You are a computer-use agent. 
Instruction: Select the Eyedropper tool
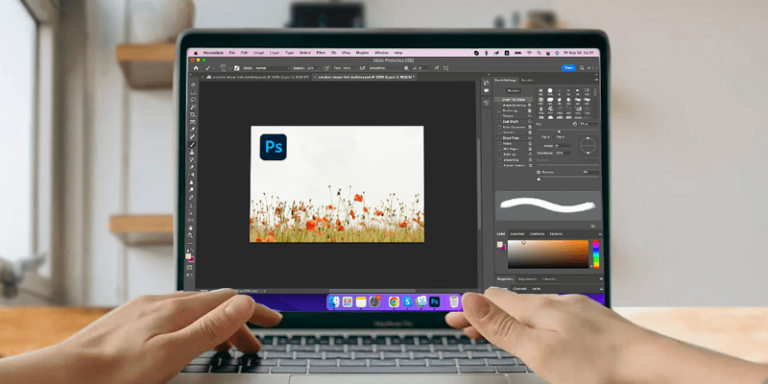click(x=193, y=129)
